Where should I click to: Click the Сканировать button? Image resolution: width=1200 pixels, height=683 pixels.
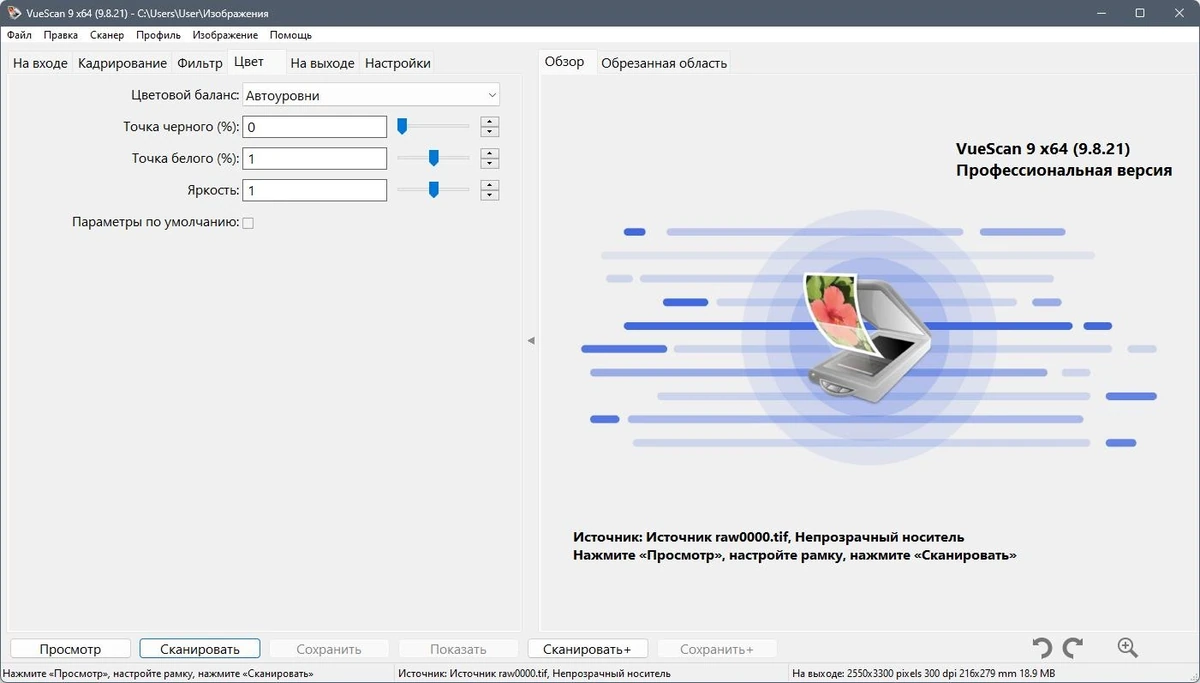pos(200,649)
